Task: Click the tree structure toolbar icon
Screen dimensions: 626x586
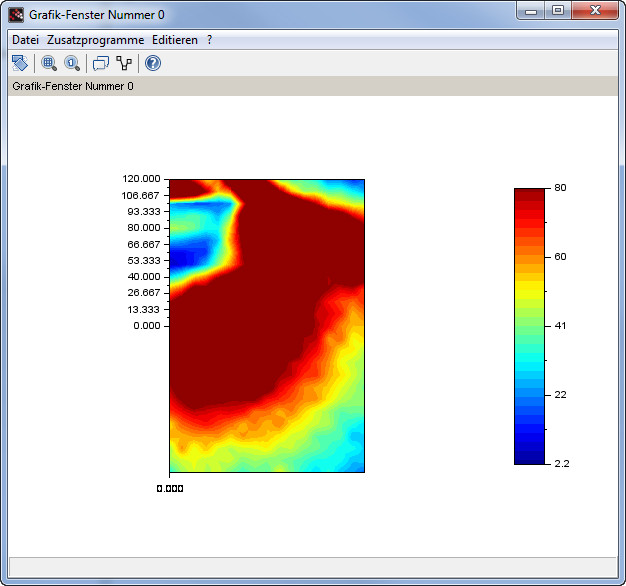Action: pos(124,63)
